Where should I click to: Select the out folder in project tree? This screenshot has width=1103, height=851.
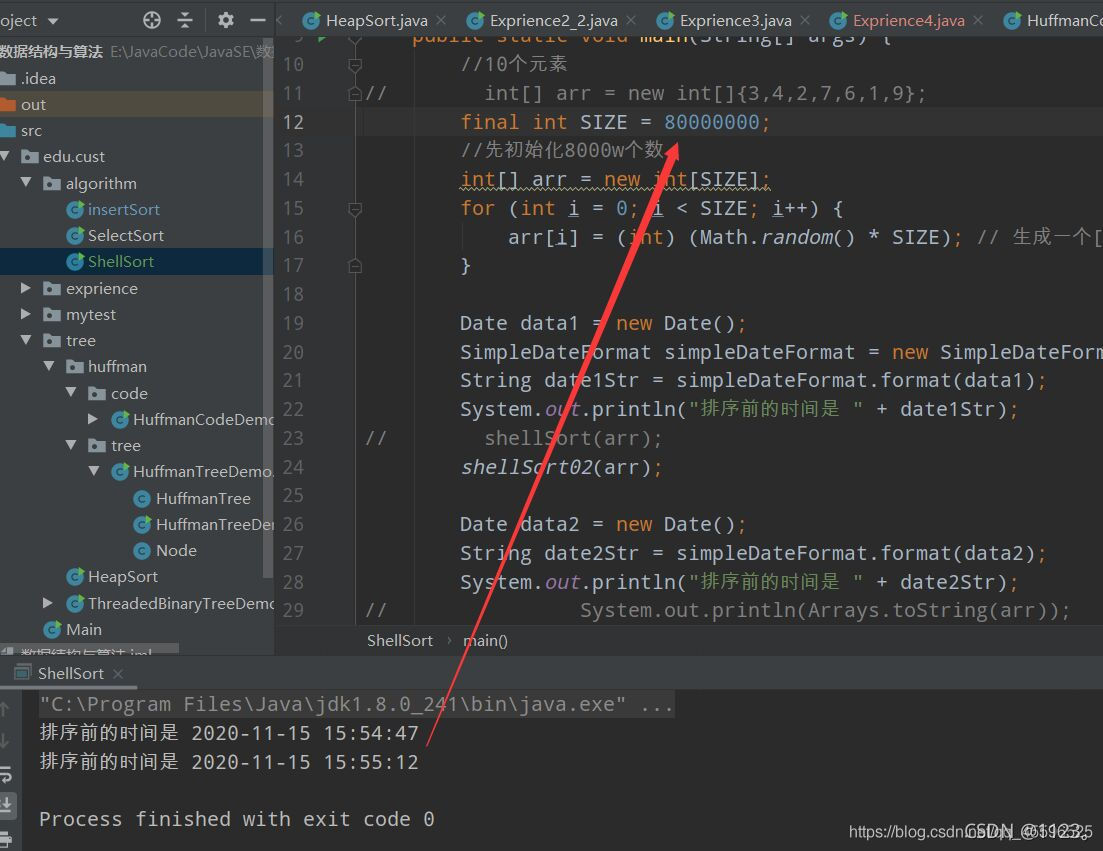point(33,105)
